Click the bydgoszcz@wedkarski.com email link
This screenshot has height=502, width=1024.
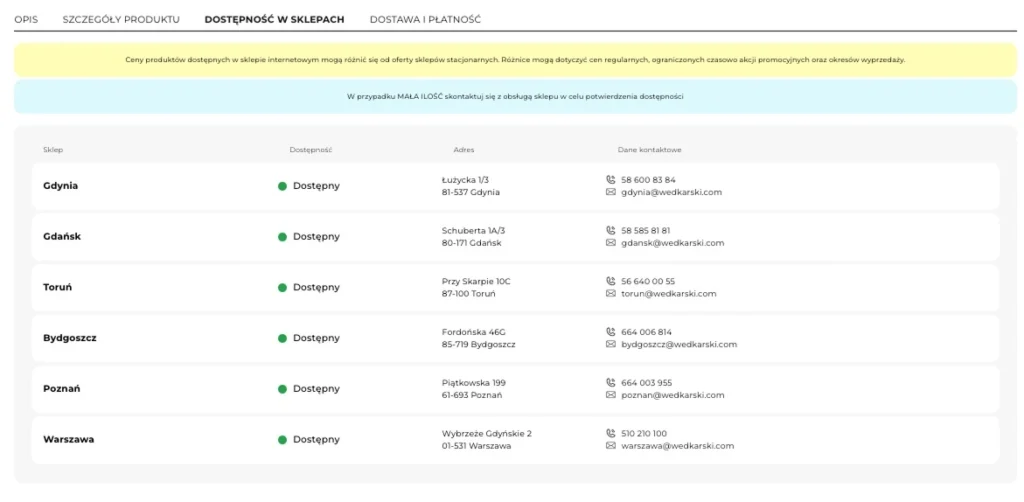click(x=679, y=344)
